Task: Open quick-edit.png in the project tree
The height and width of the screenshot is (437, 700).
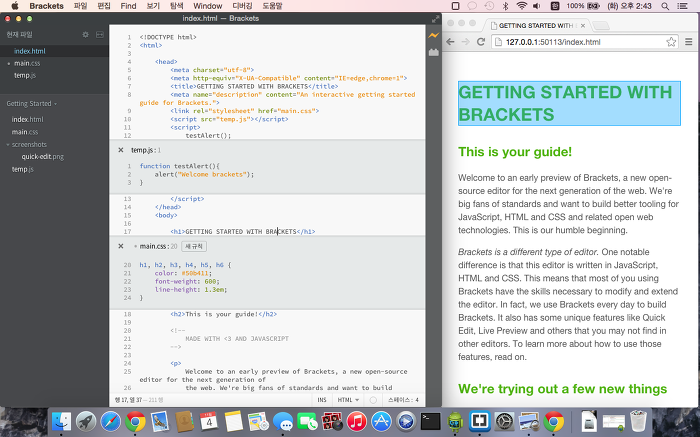Action: pos(42,157)
